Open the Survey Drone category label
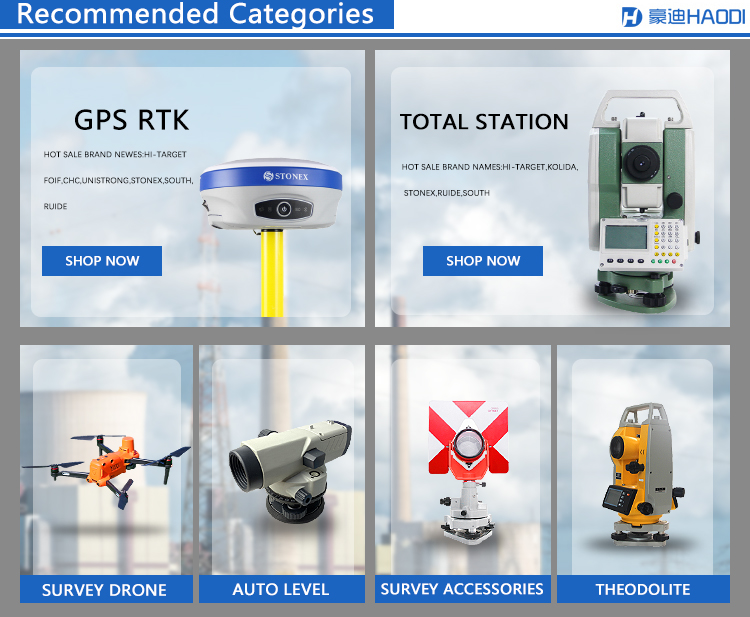750x617 pixels. click(x=106, y=589)
